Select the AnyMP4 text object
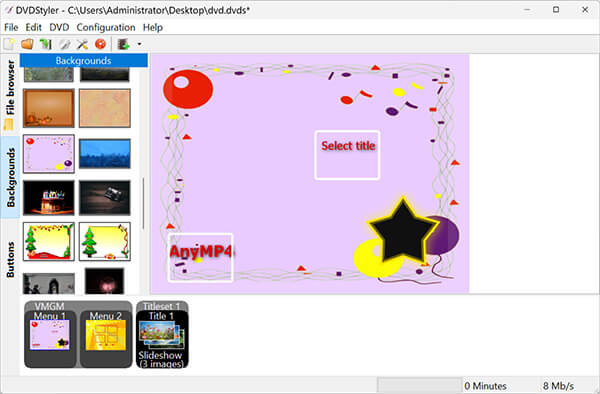Screen dimensions: 600x394 click(201, 257)
